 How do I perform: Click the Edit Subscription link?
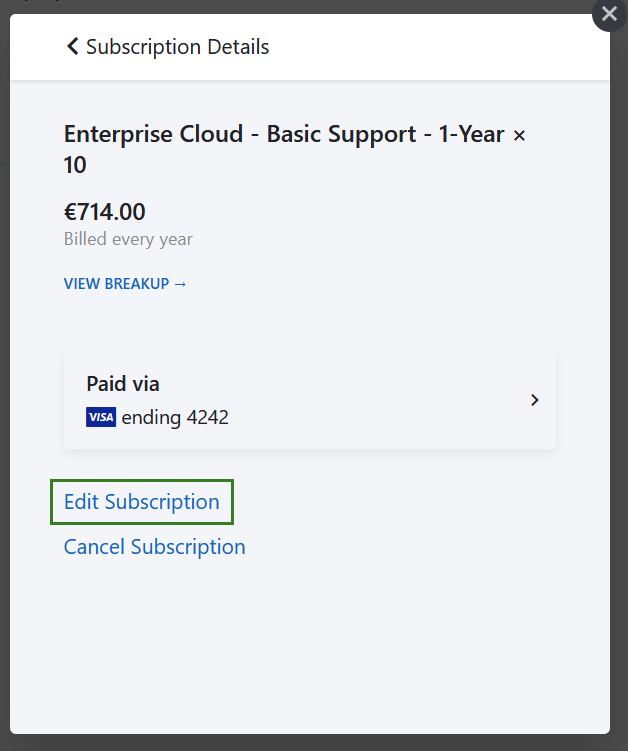(x=141, y=502)
